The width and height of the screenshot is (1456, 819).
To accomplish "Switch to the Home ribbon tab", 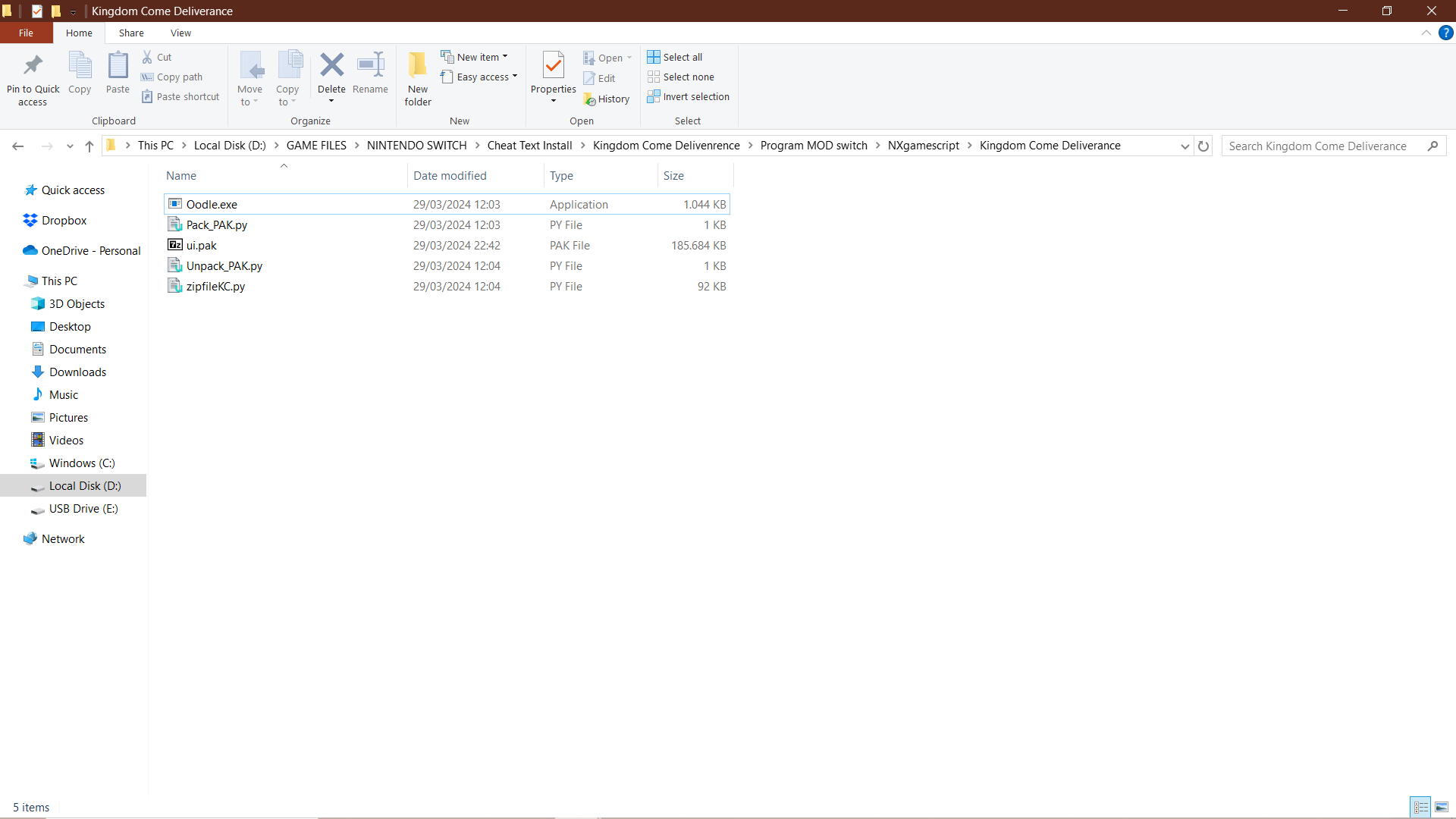I will click(79, 33).
